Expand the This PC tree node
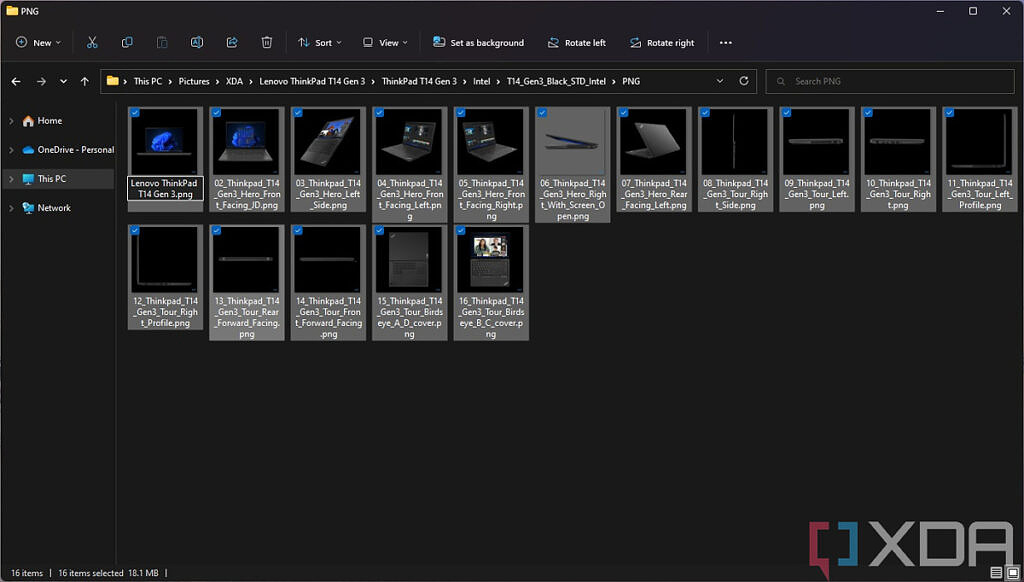This screenshot has height=582, width=1024. 11,179
